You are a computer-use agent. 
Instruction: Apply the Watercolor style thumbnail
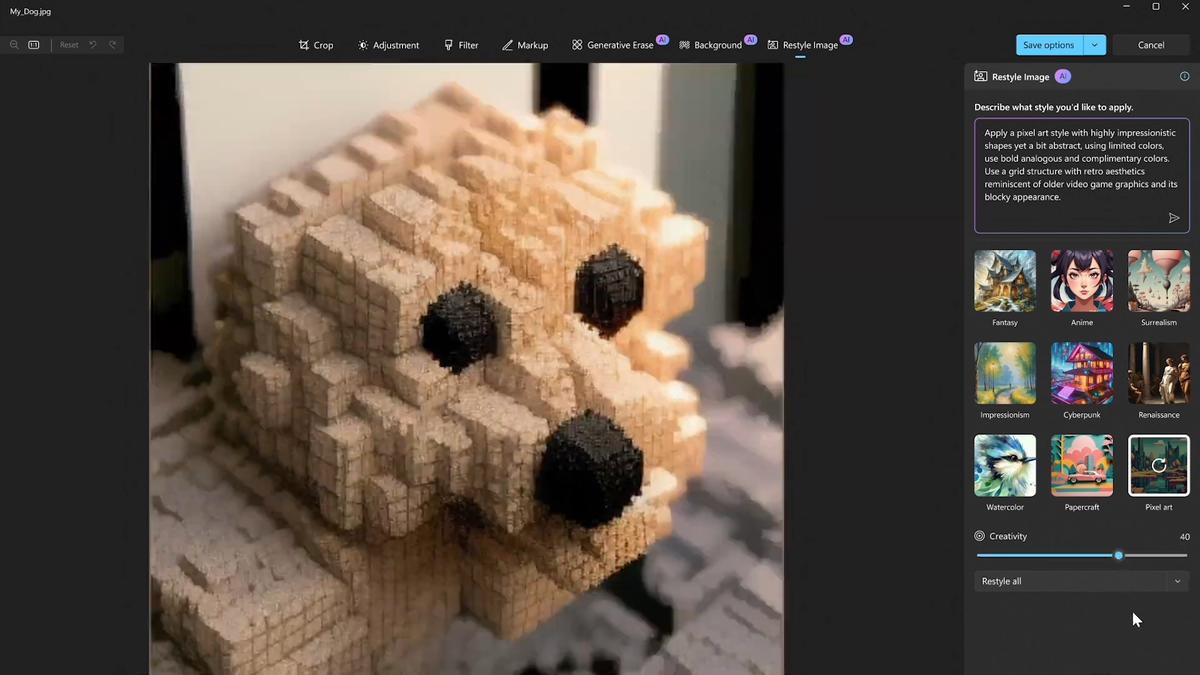click(x=1005, y=465)
